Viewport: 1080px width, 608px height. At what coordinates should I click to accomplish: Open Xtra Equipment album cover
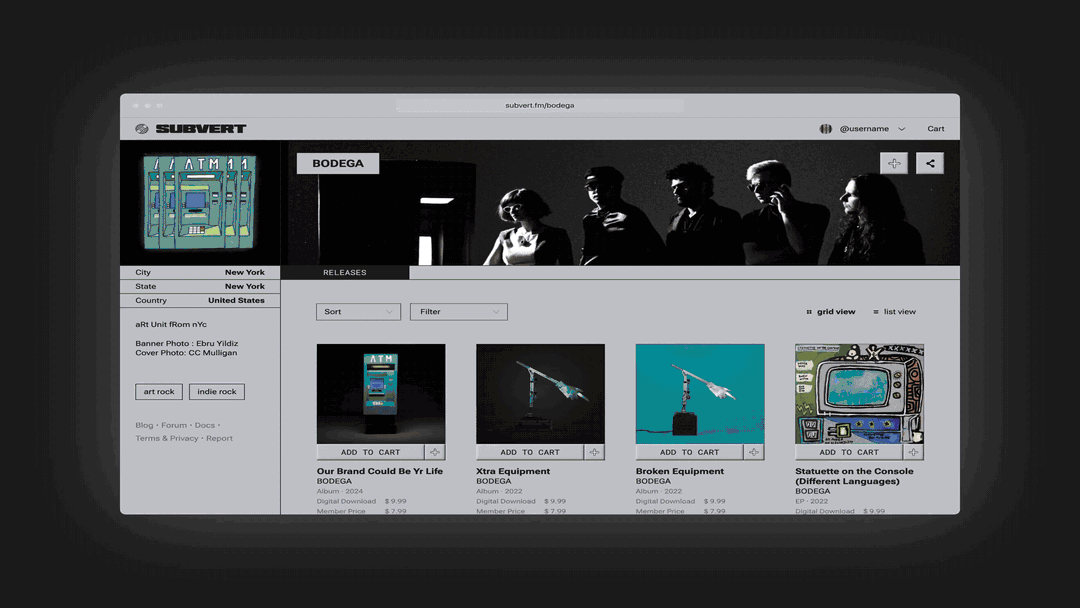point(541,394)
